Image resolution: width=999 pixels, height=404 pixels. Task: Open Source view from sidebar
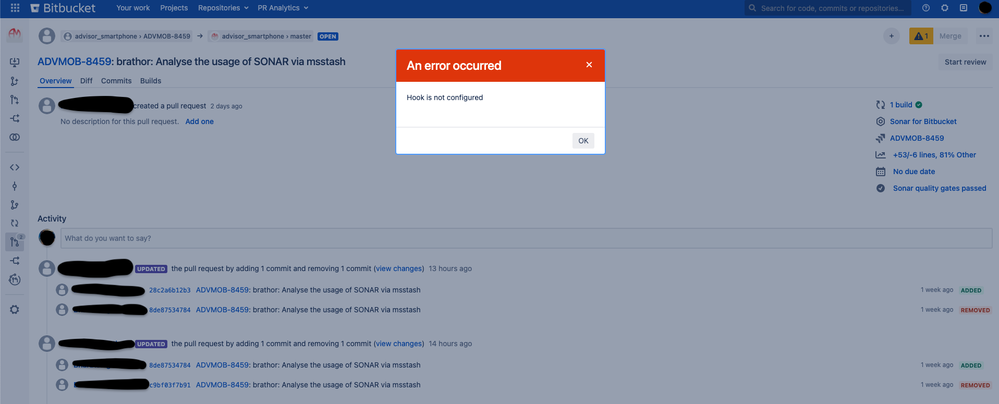15,167
